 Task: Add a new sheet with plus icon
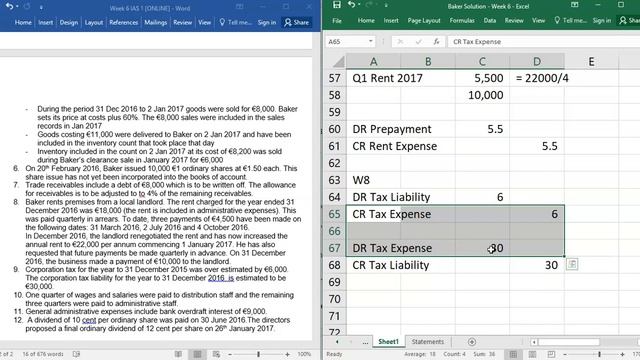tap(472, 342)
